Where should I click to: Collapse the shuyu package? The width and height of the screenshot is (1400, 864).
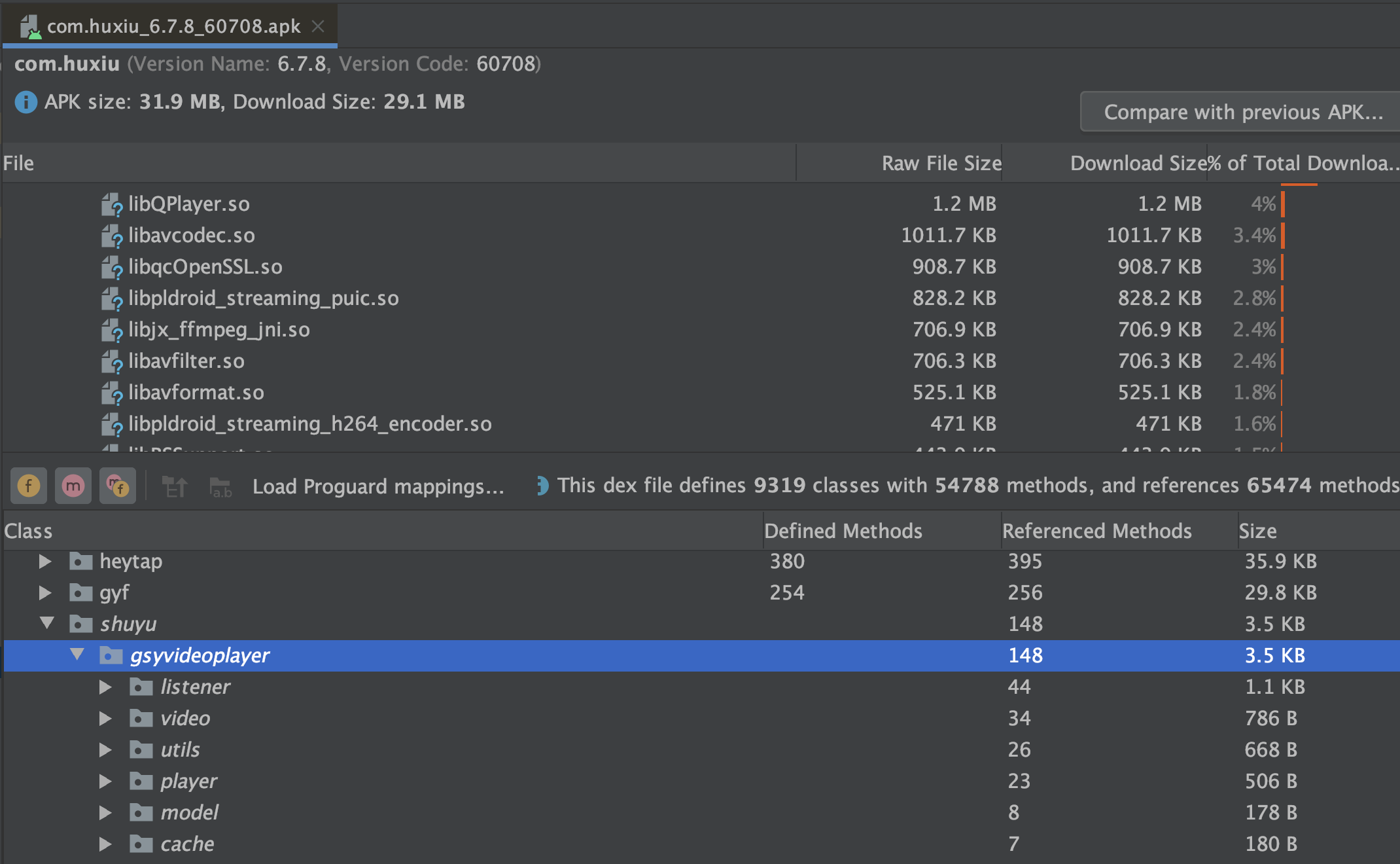[46, 623]
